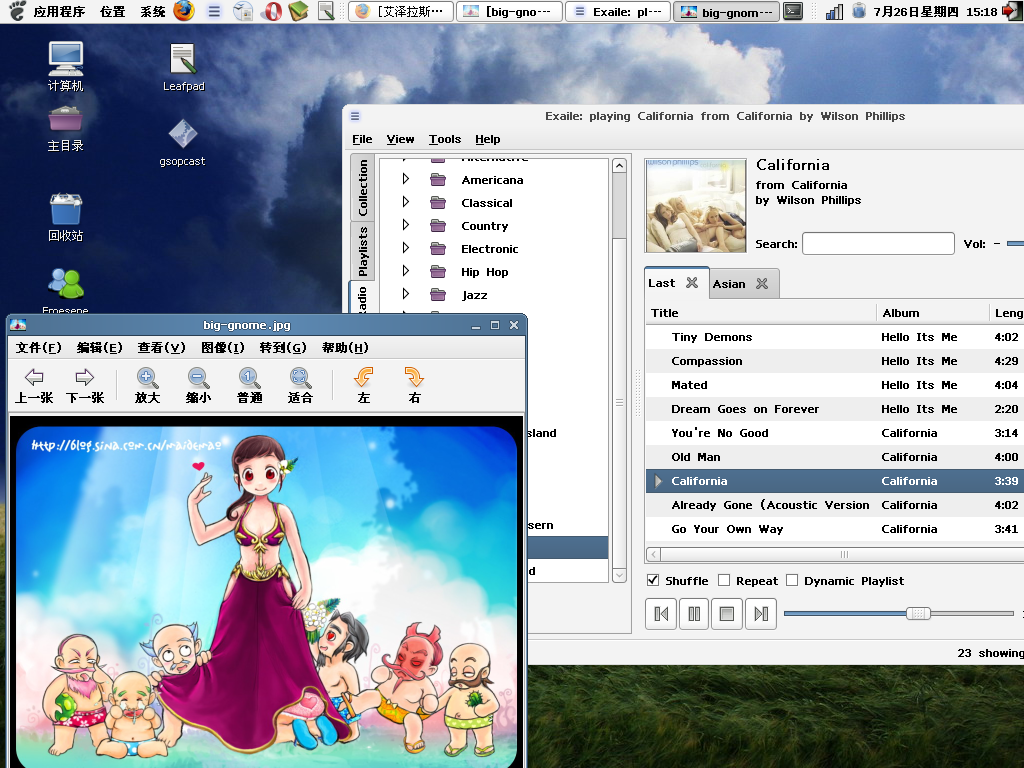The image size is (1024, 768).
Task: Open the Exaile File menu
Action: (x=362, y=139)
